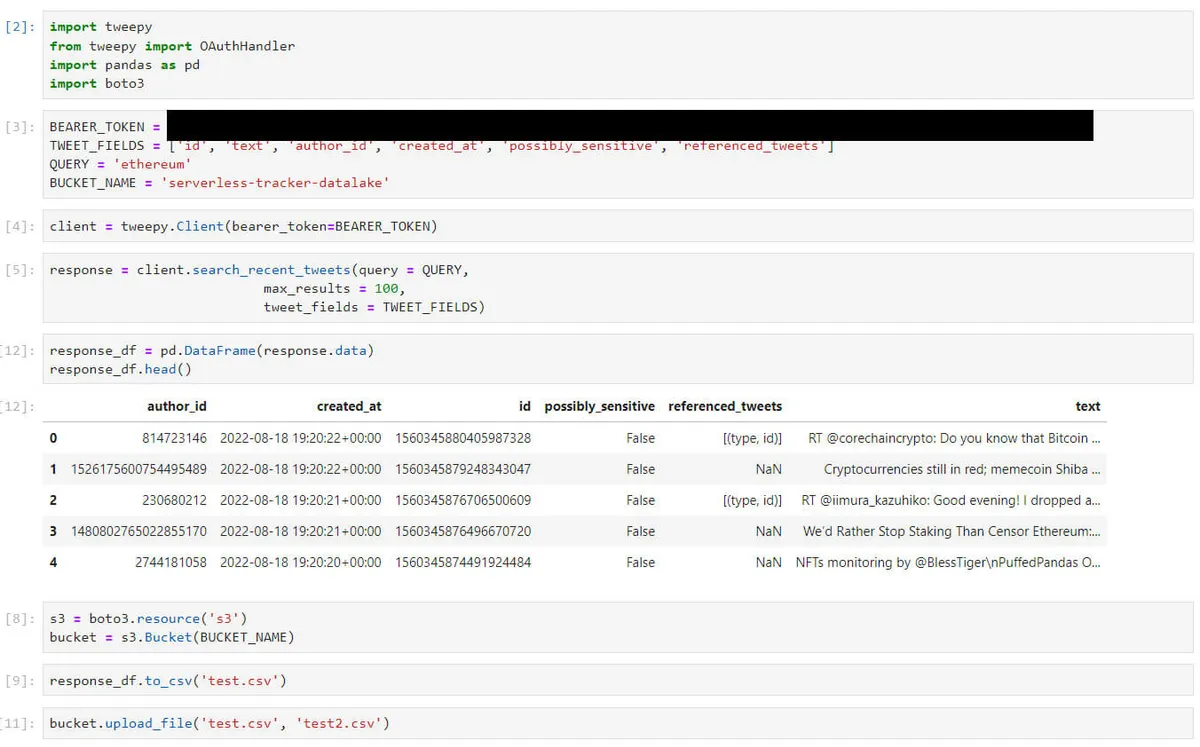Click the tweet text Cryptocurrencies still in red
Viewport: 1200px width, 747px height.
pyautogui.click(x=963, y=469)
